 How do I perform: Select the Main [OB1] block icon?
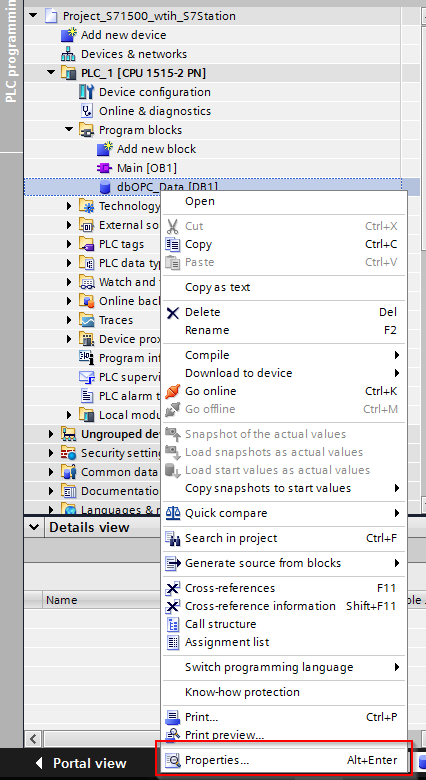104,168
